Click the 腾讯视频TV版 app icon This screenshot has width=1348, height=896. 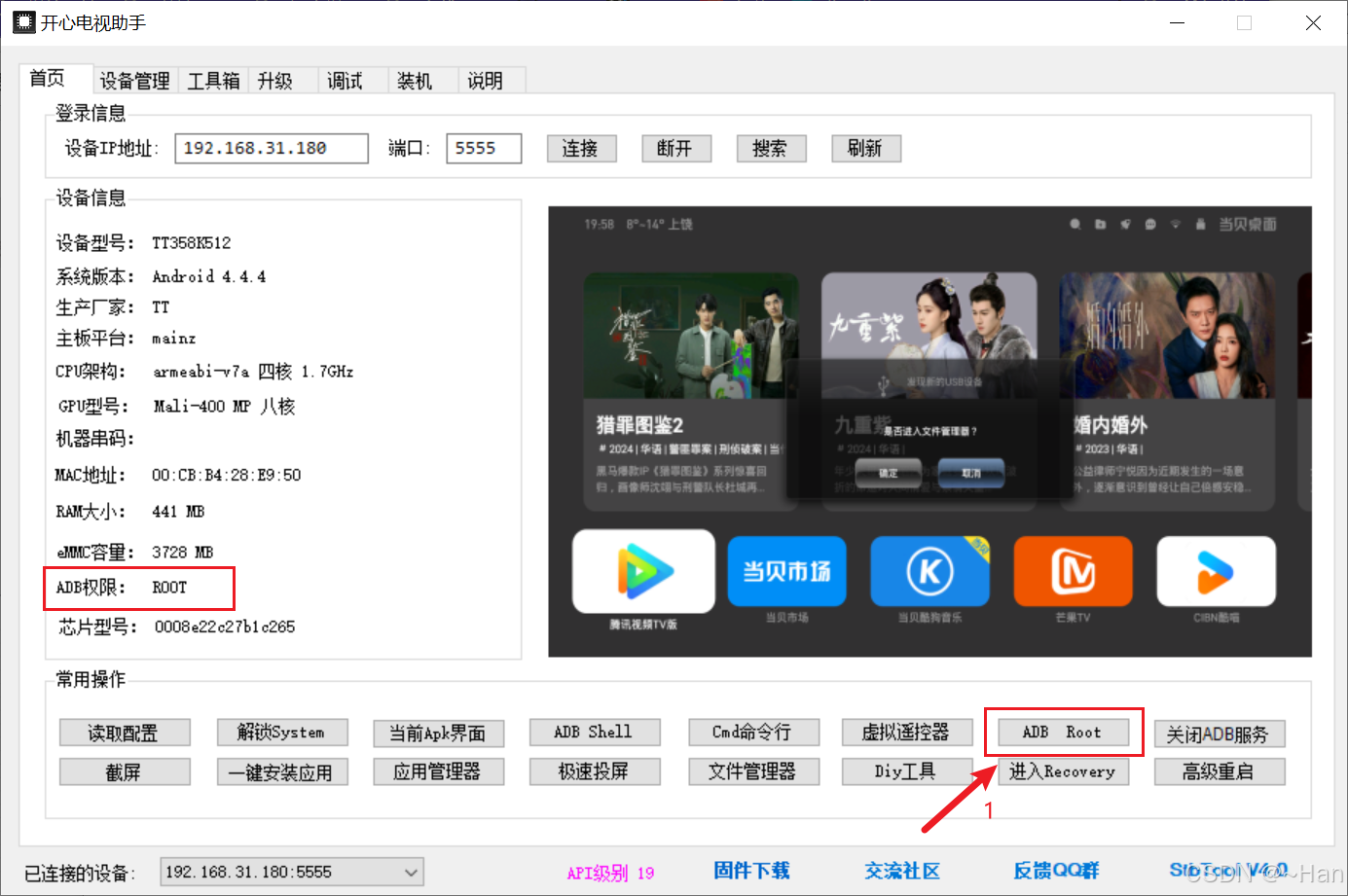coord(643,571)
